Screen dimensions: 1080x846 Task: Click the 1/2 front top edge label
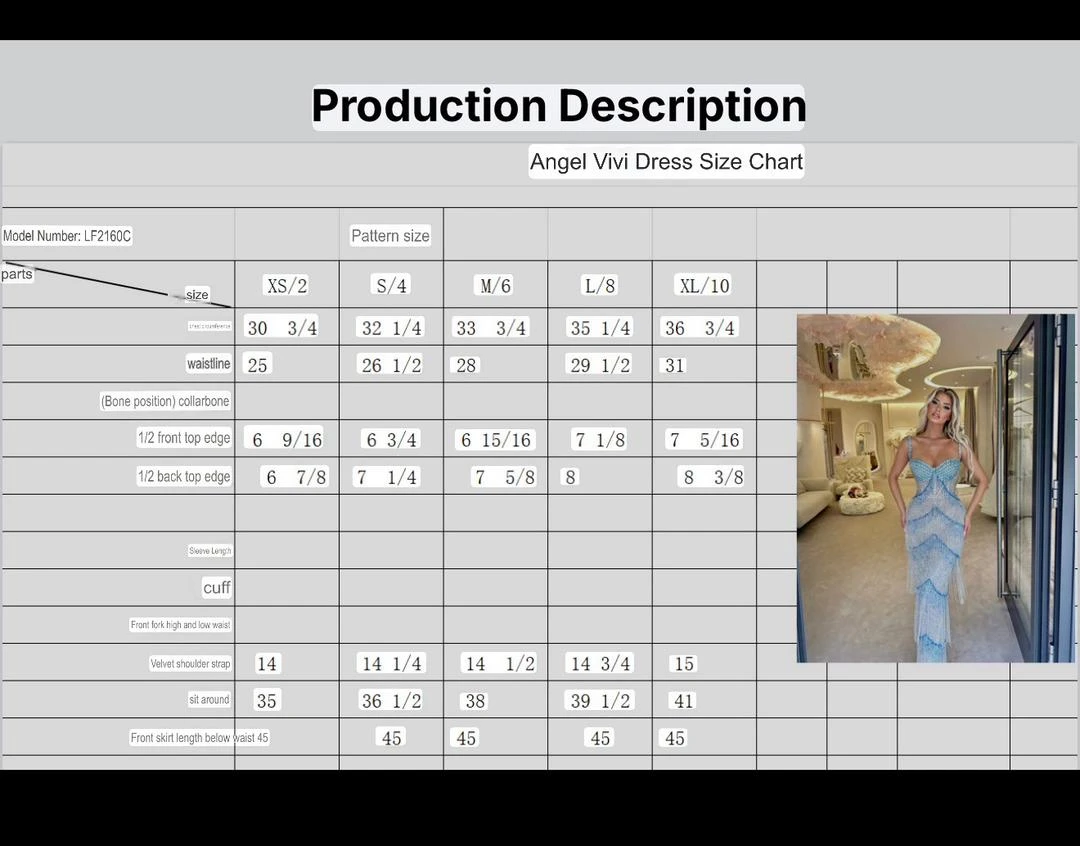pyautogui.click(x=184, y=438)
